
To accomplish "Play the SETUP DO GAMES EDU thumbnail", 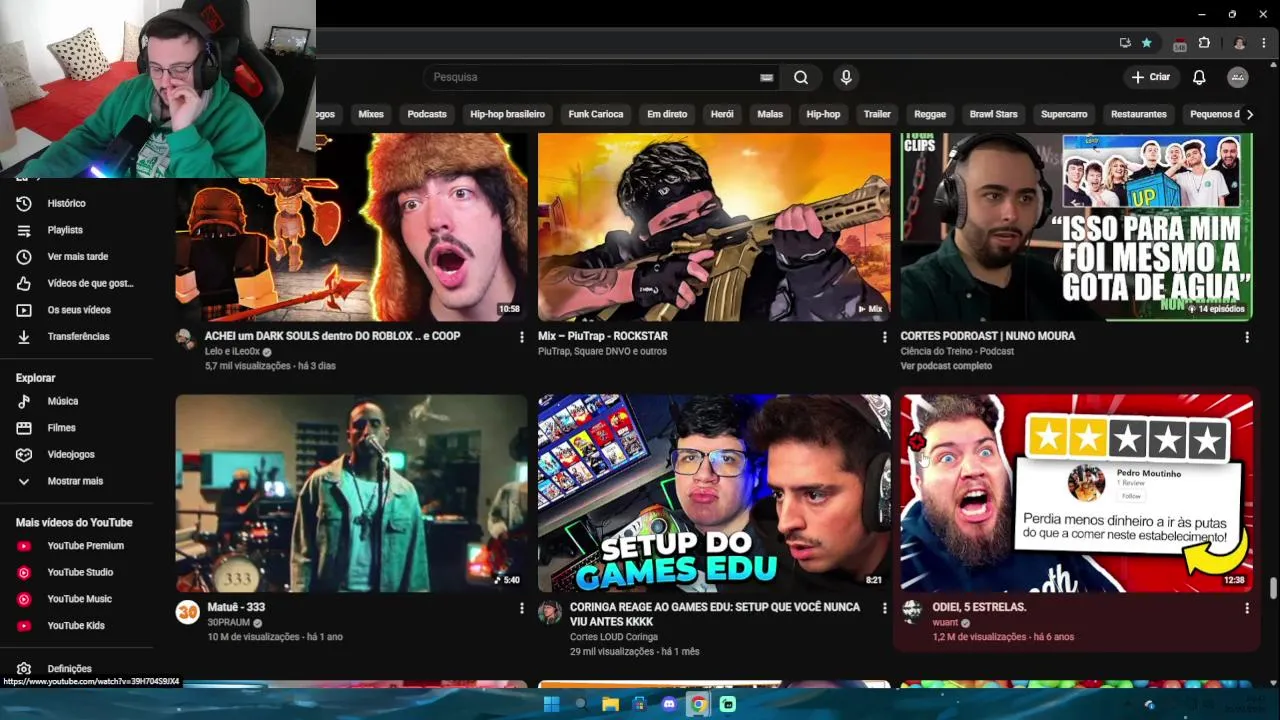I will tap(714, 493).
